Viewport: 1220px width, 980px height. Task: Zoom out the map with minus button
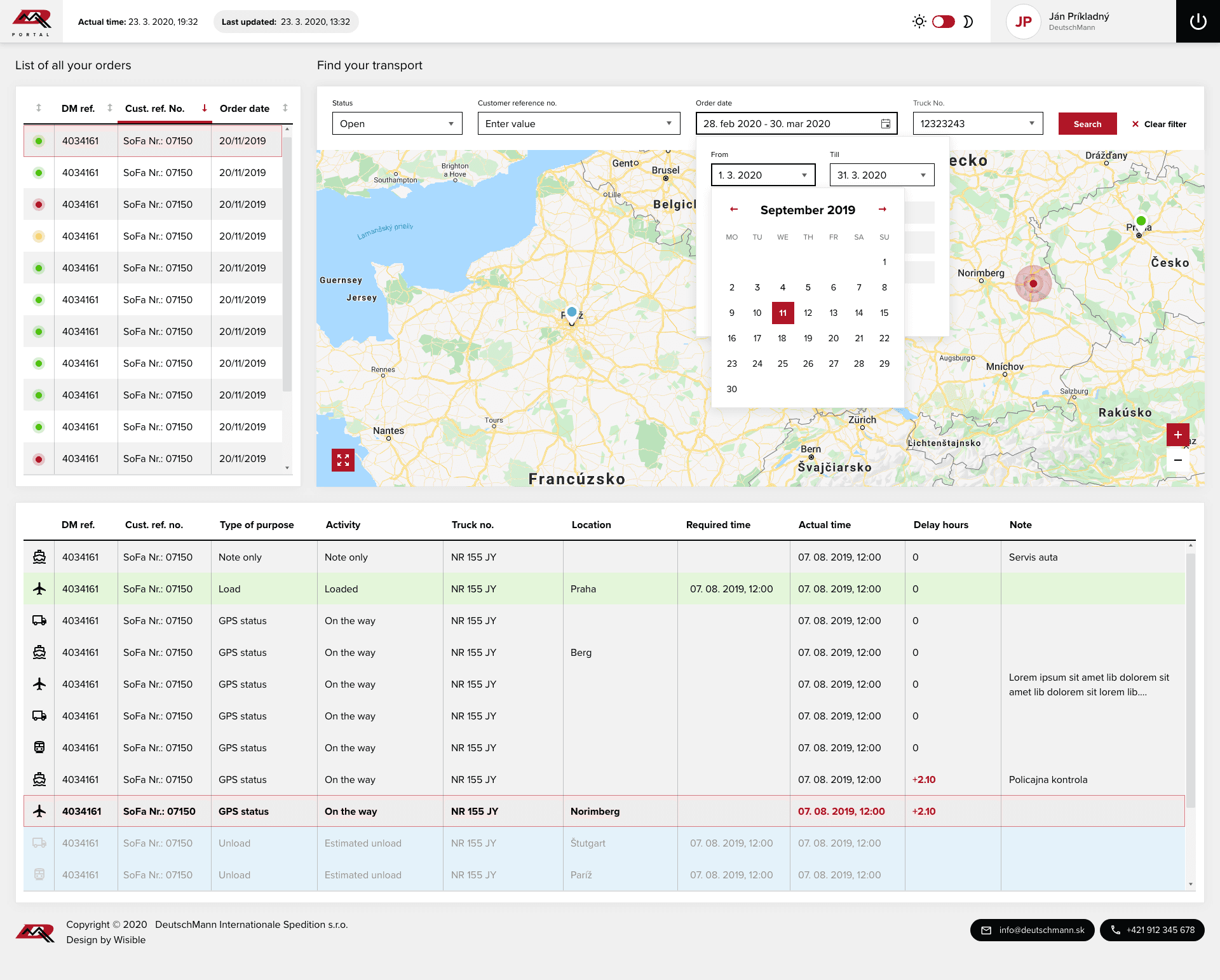click(1177, 460)
